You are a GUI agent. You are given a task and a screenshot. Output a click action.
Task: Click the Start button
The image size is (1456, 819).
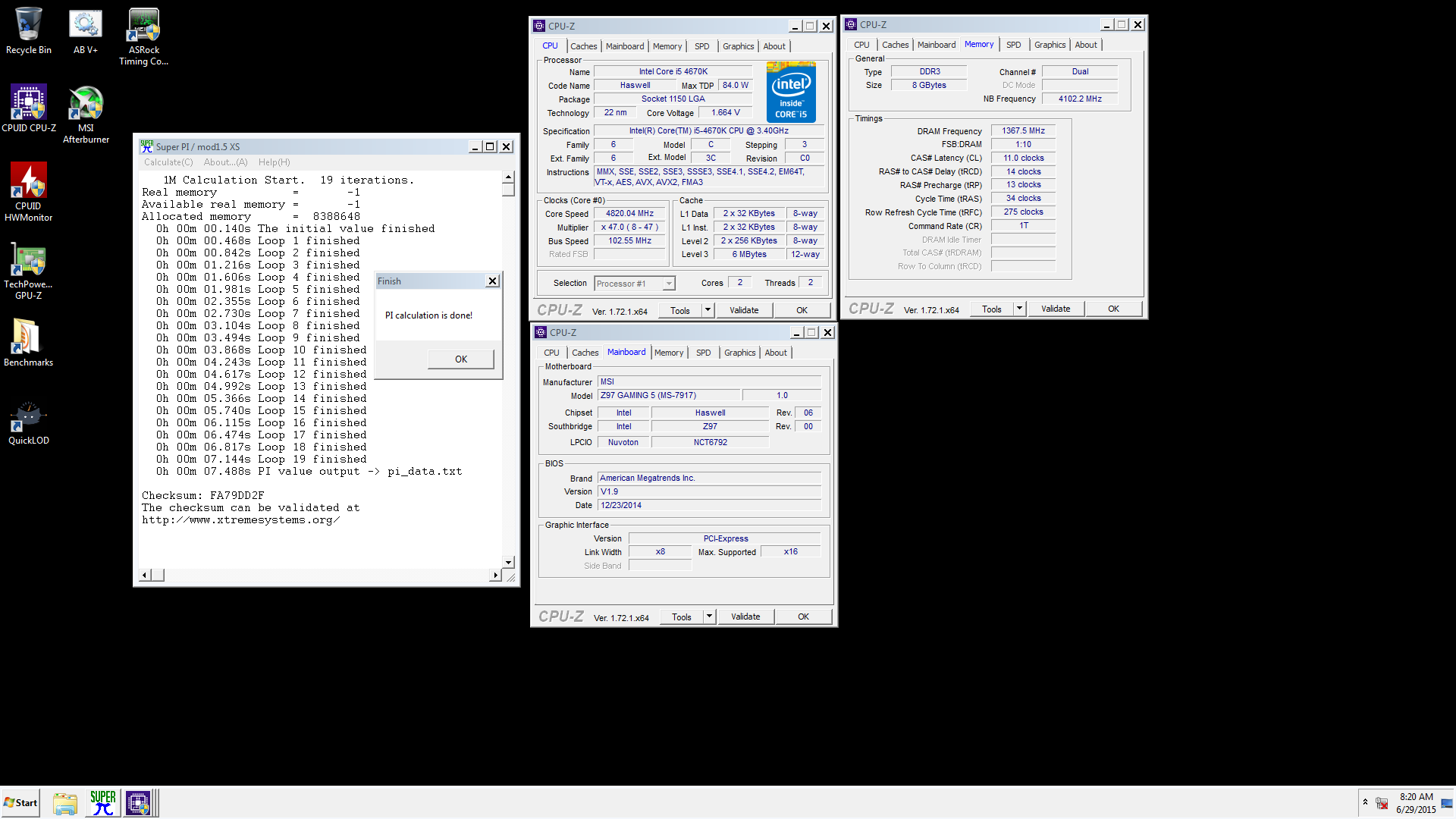click(x=20, y=802)
